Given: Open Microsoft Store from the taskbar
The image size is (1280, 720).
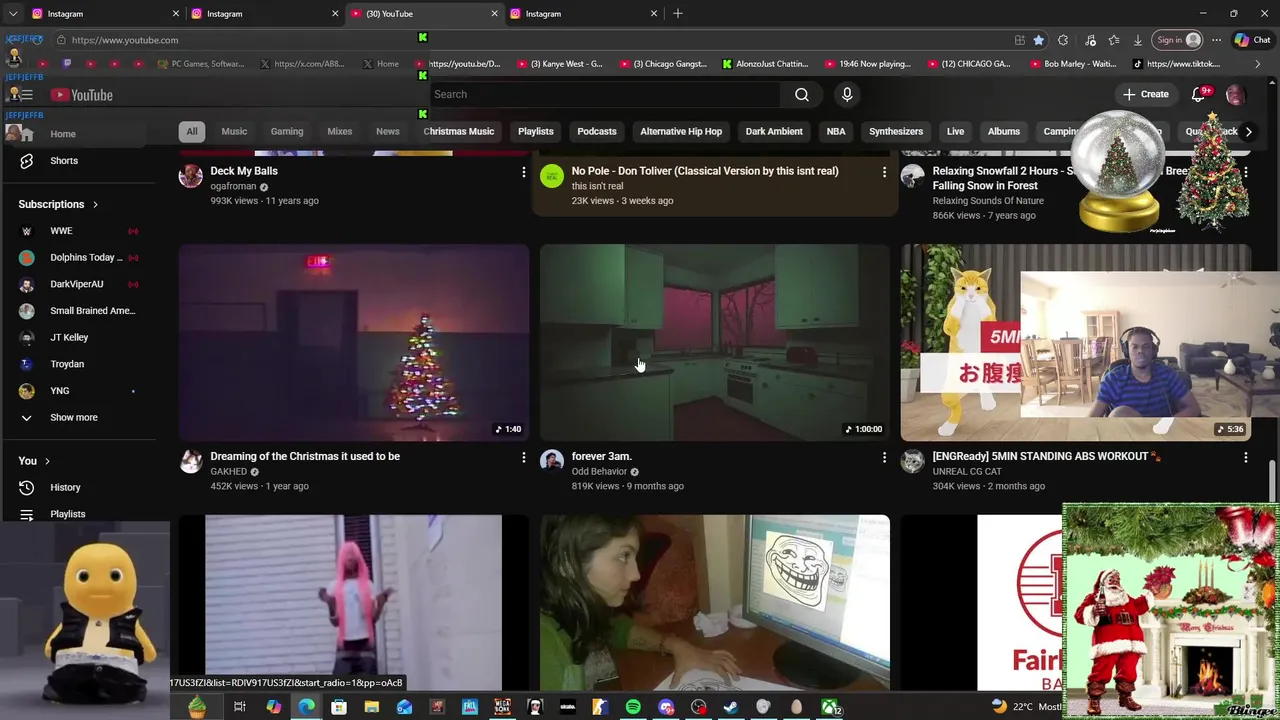Looking at the screenshot, I should point(339,707).
